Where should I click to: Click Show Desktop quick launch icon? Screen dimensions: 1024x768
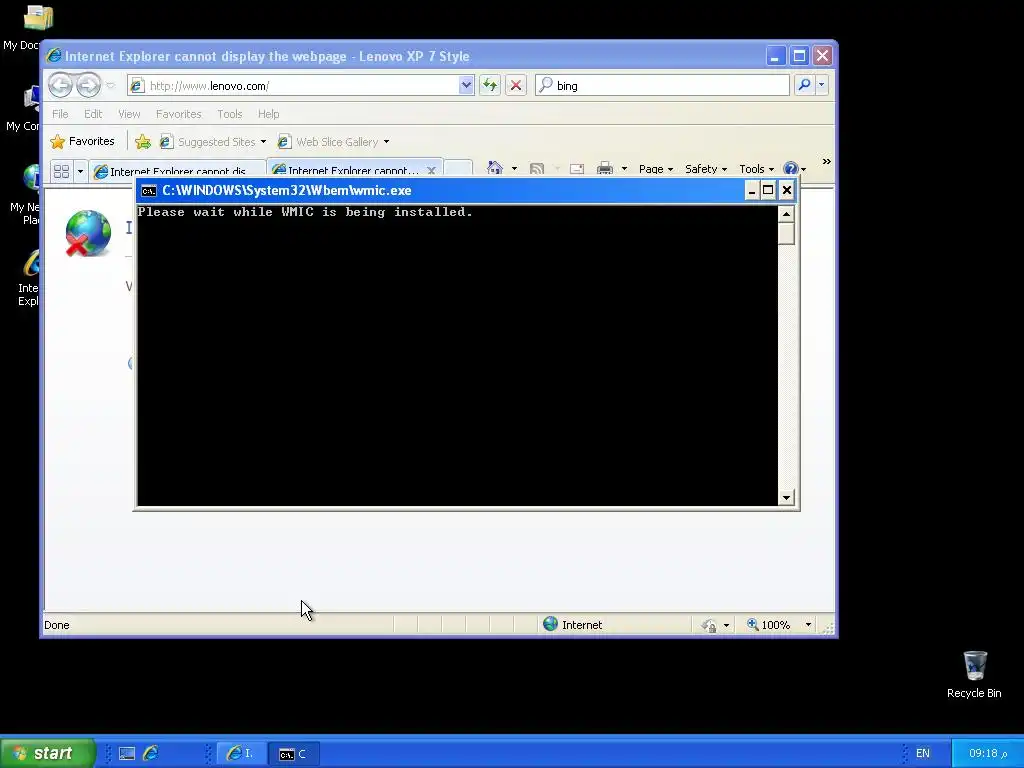coord(127,754)
